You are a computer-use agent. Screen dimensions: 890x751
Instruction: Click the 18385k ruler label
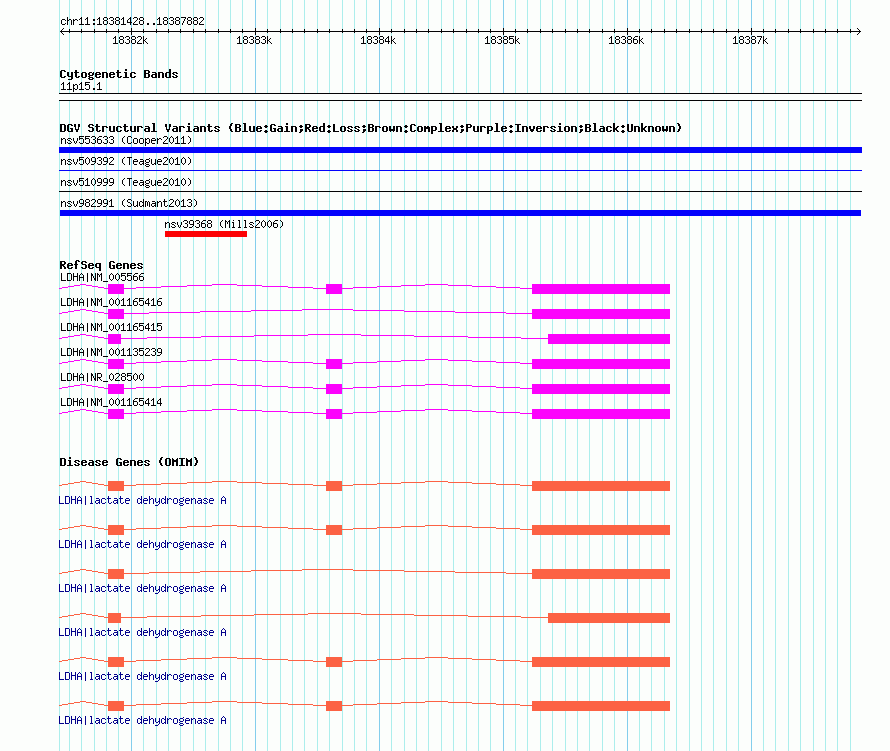502,40
